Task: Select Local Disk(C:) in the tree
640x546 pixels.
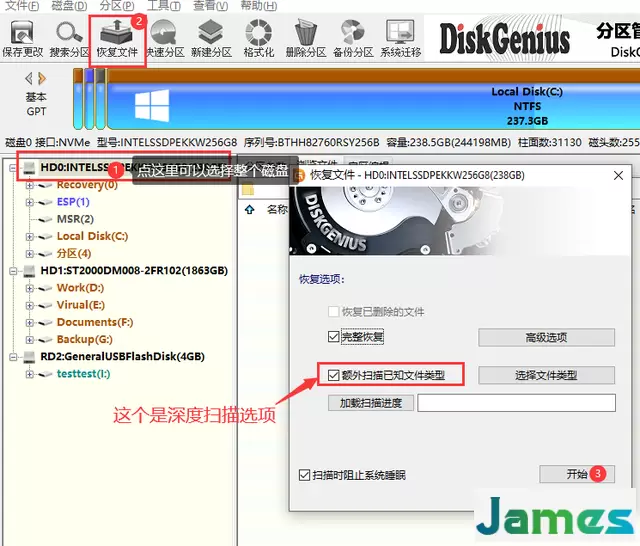Action: pos(92,236)
